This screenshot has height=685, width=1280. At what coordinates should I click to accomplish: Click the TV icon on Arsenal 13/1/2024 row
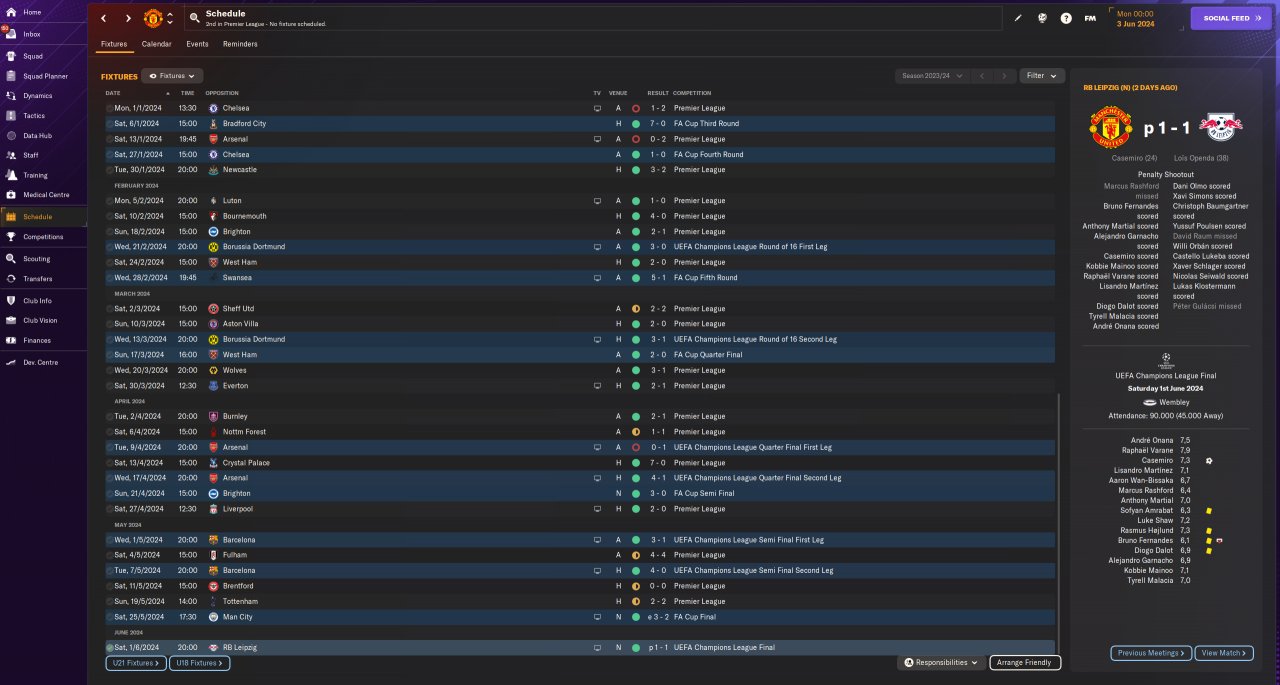click(597, 139)
